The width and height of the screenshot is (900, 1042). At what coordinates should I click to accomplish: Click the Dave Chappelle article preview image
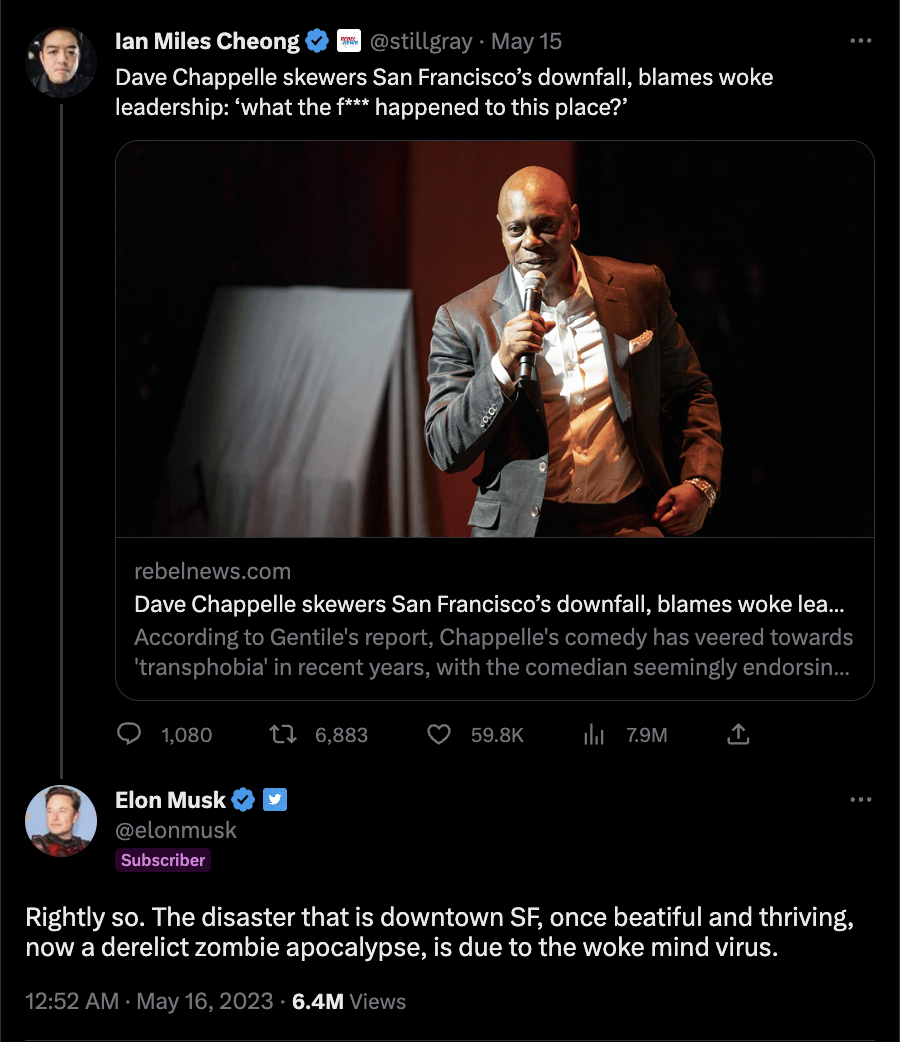(495, 340)
